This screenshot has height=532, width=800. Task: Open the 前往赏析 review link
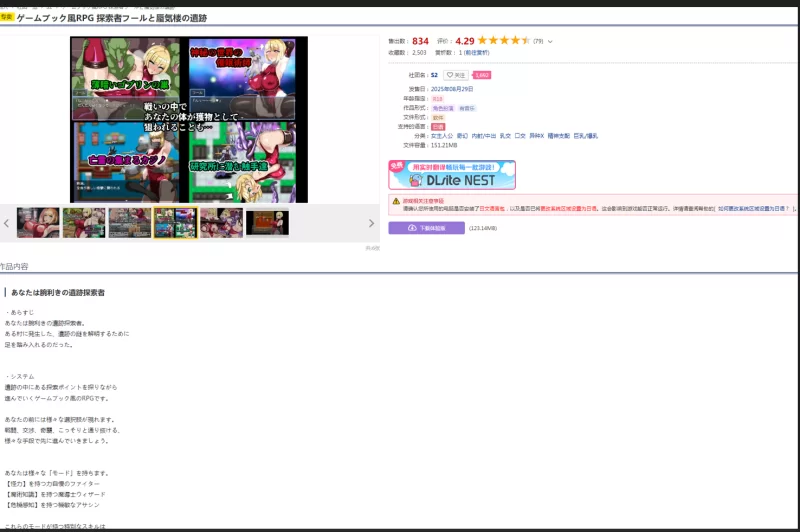tap(477, 53)
